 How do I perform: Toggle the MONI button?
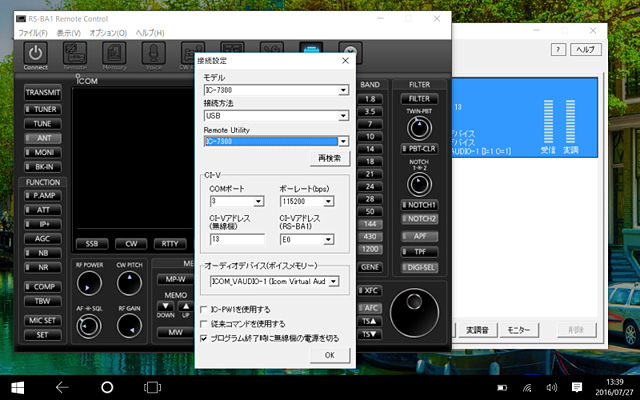[42, 153]
